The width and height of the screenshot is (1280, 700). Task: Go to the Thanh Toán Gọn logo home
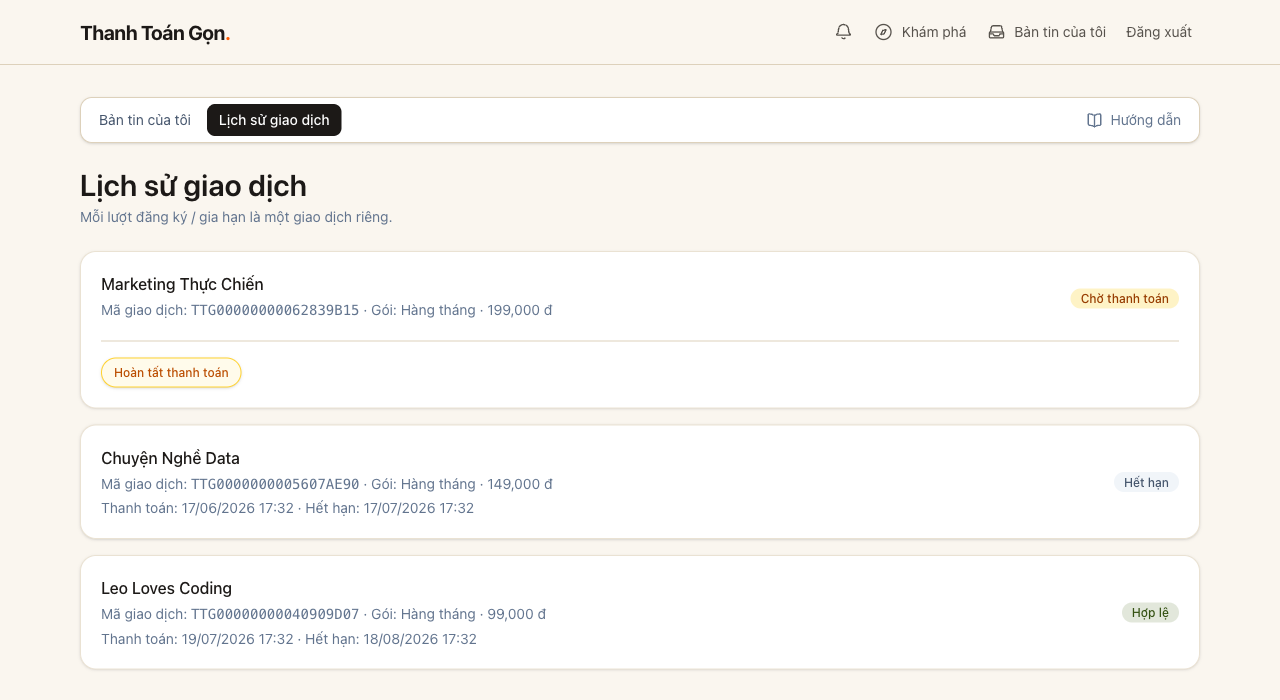pos(155,33)
